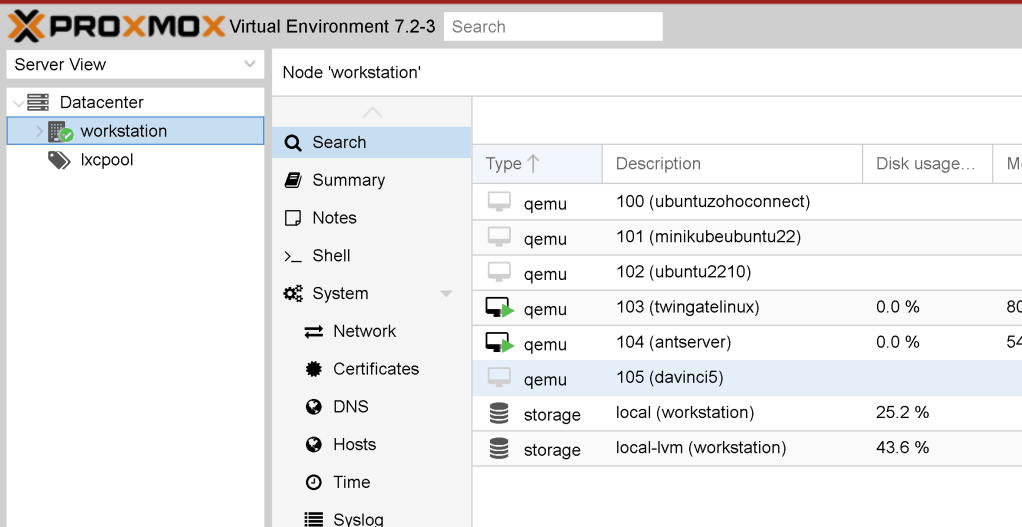Click the Node 'workstation' panel title

click(352, 72)
